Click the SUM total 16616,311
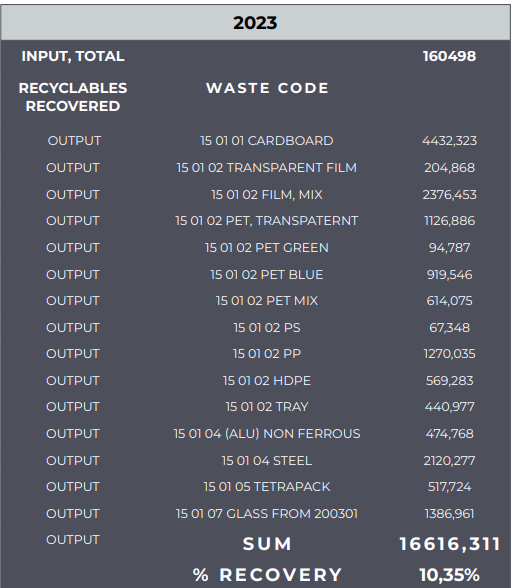Screen dimensions: 511x588 (x=450, y=544)
